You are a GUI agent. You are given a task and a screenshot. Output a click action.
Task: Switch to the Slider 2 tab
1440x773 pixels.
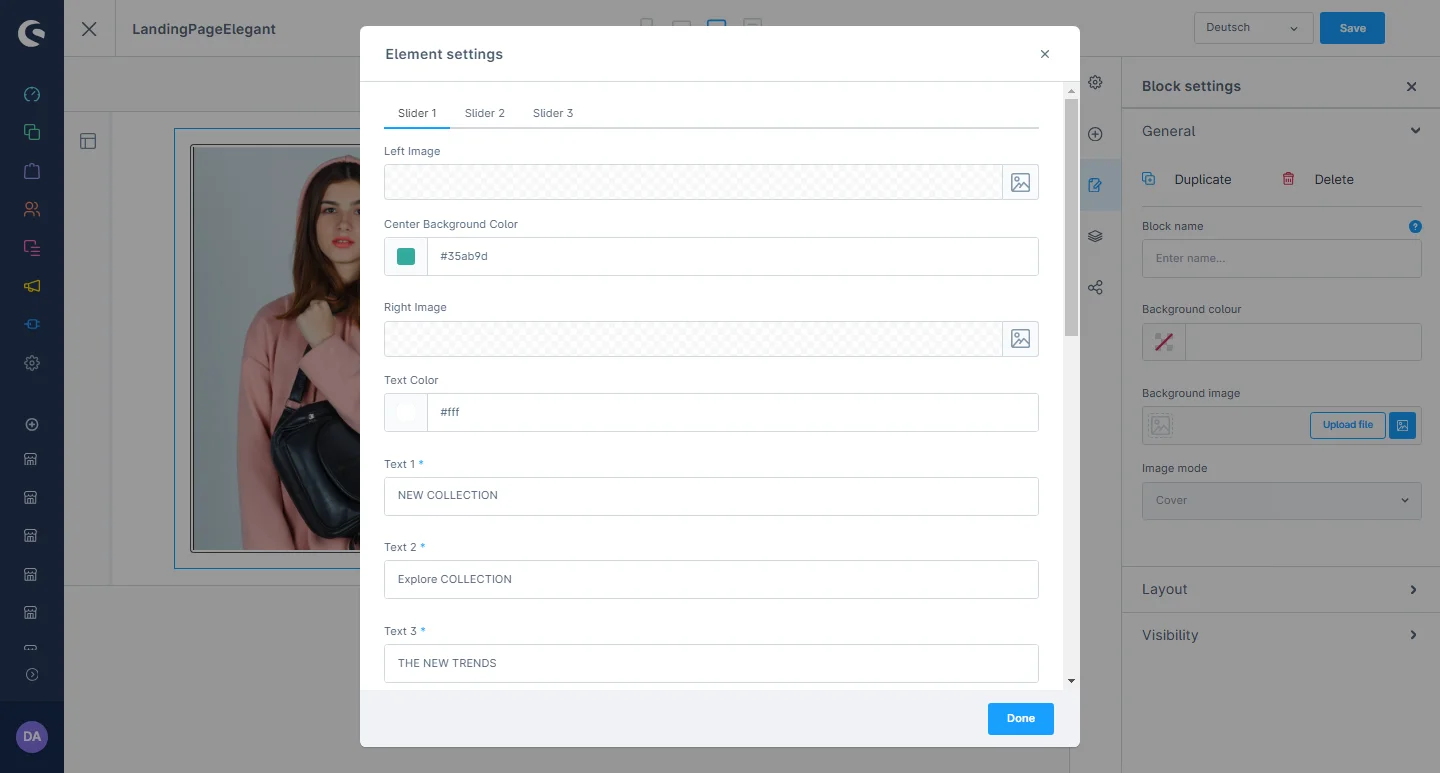(484, 113)
